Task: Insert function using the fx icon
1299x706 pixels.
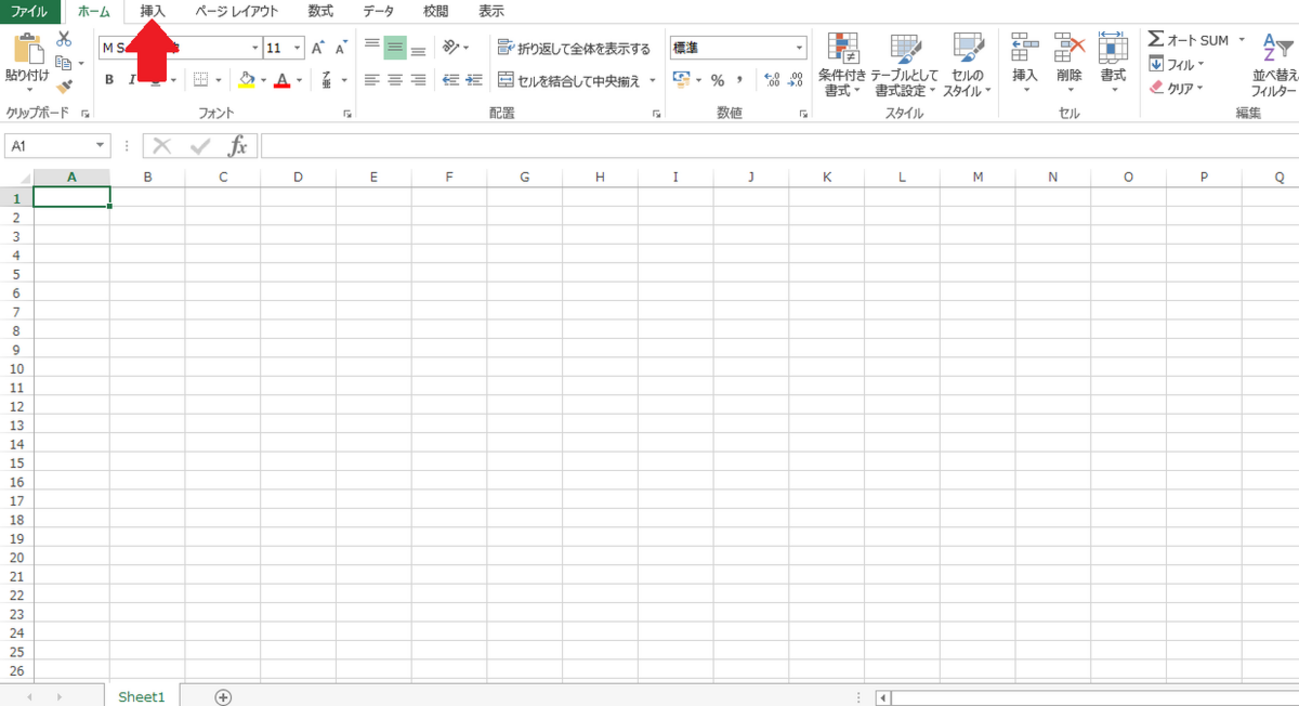Action: point(238,147)
